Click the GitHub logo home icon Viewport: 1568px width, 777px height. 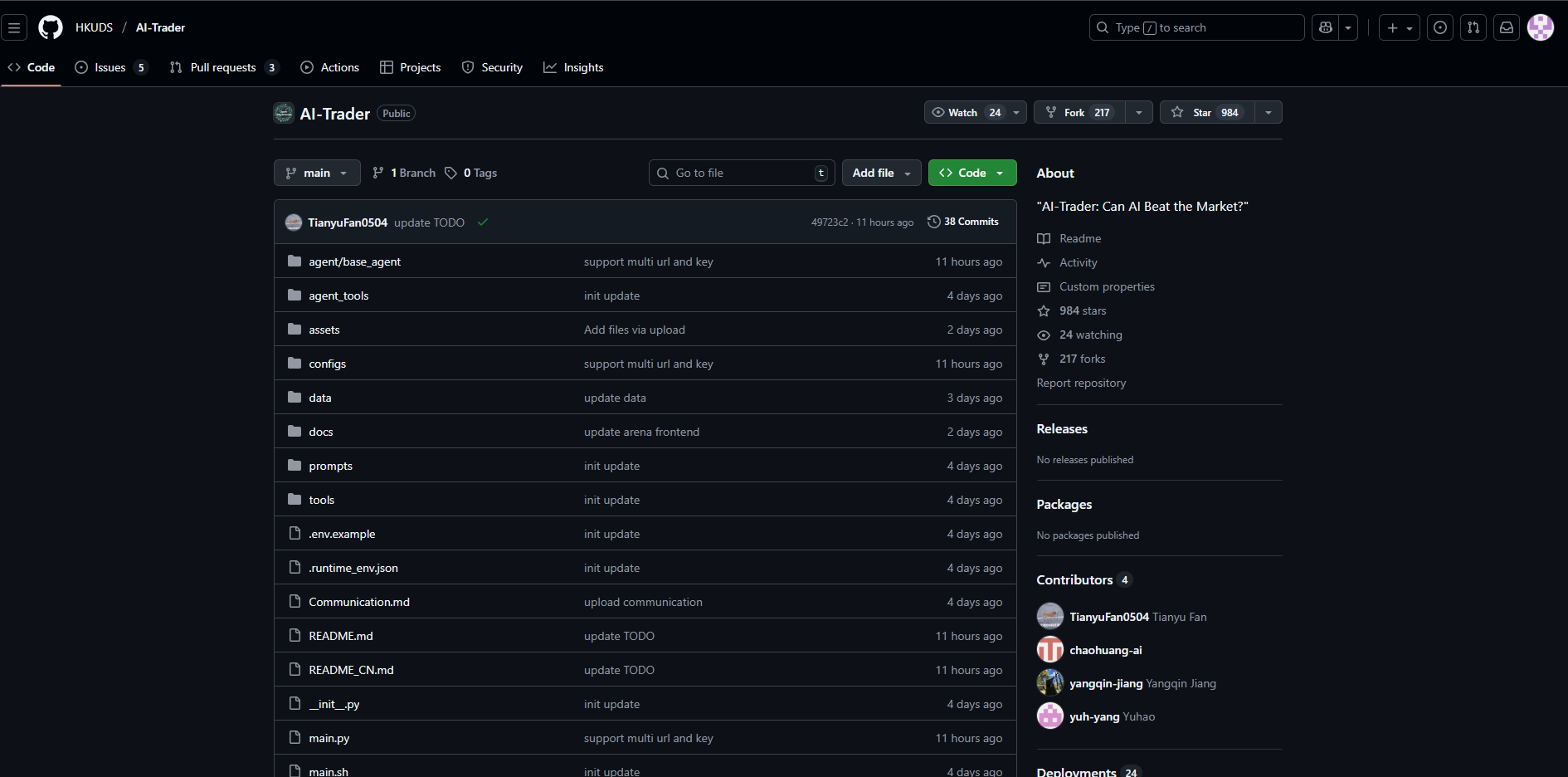[51, 27]
